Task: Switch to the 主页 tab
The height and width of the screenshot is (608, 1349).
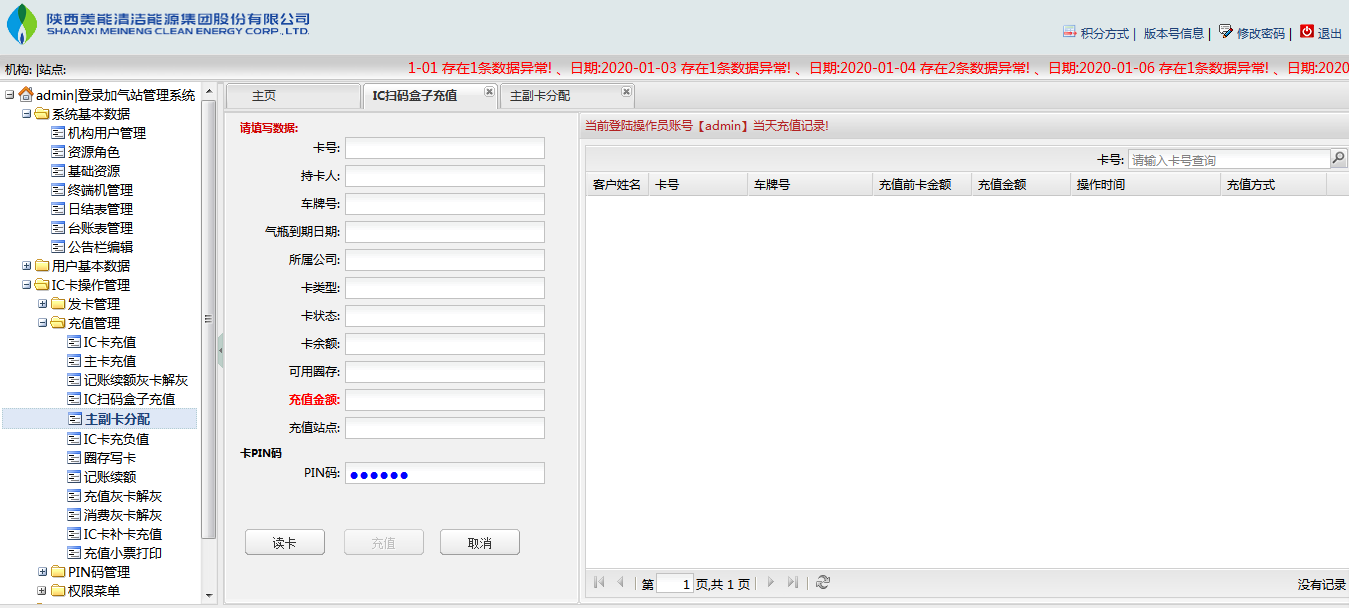Action: 264,96
